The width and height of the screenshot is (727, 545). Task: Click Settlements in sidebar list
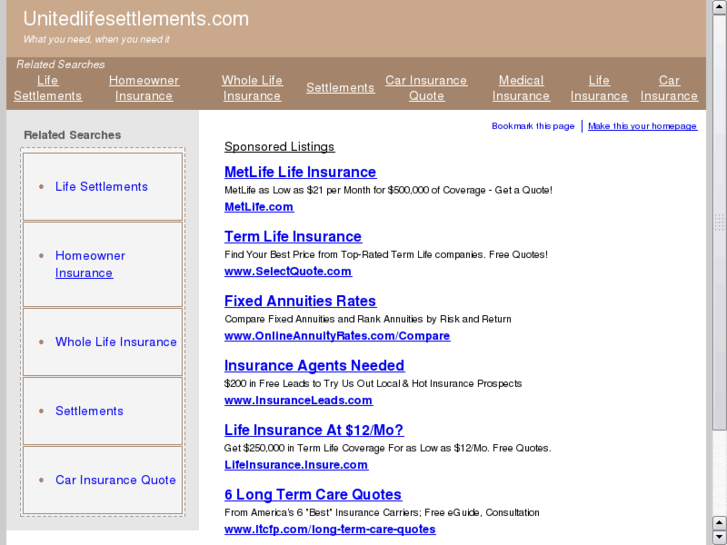(89, 411)
